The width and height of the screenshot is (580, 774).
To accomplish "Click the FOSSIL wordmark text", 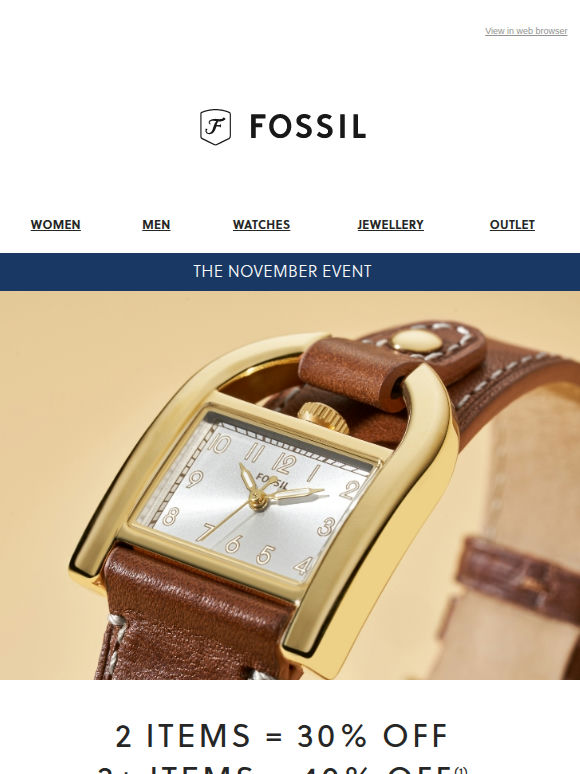I will point(308,126).
